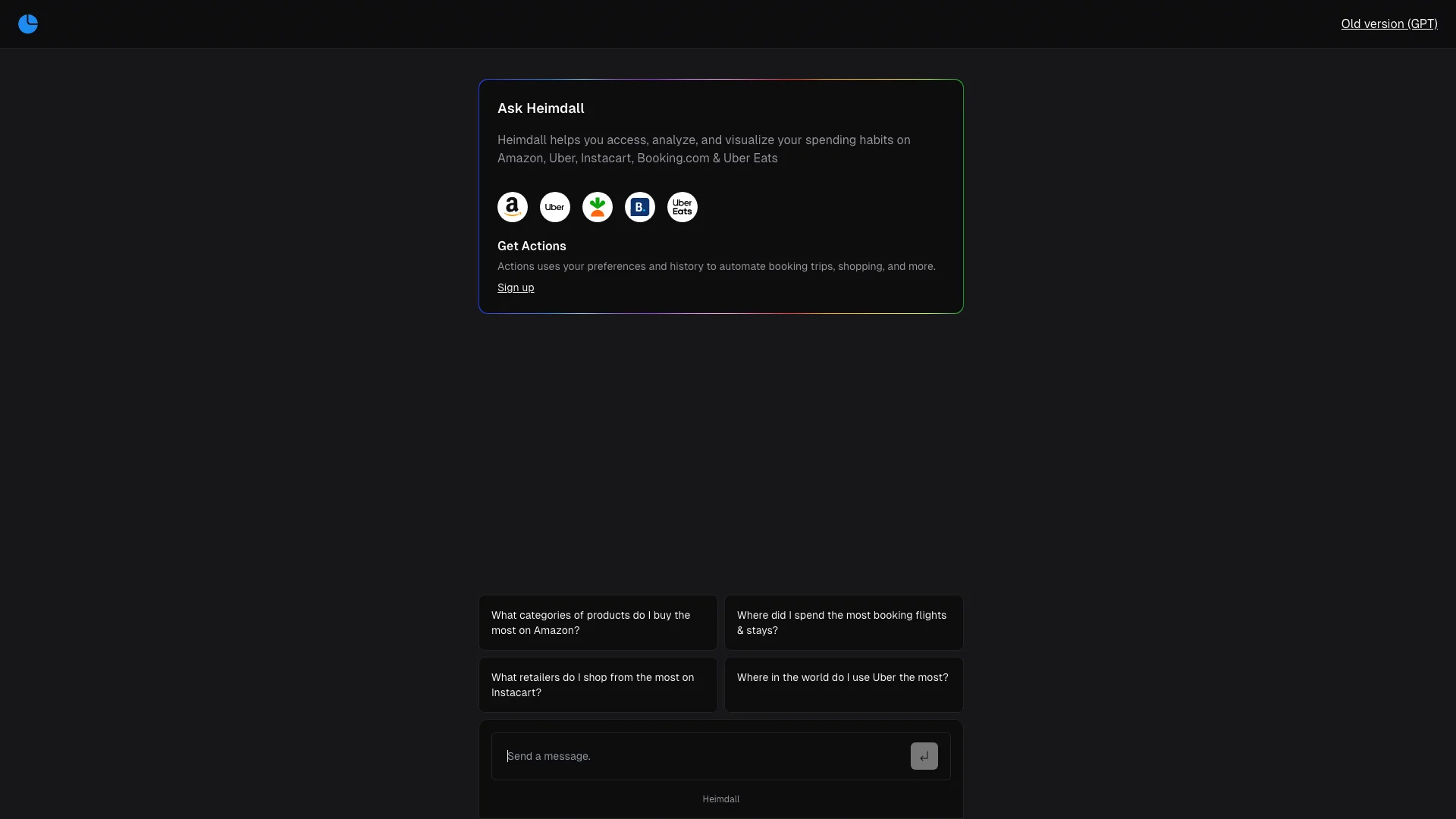Viewport: 1456px width, 819px height.
Task: Select the Uber Eats icon
Action: click(x=682, y=207)
